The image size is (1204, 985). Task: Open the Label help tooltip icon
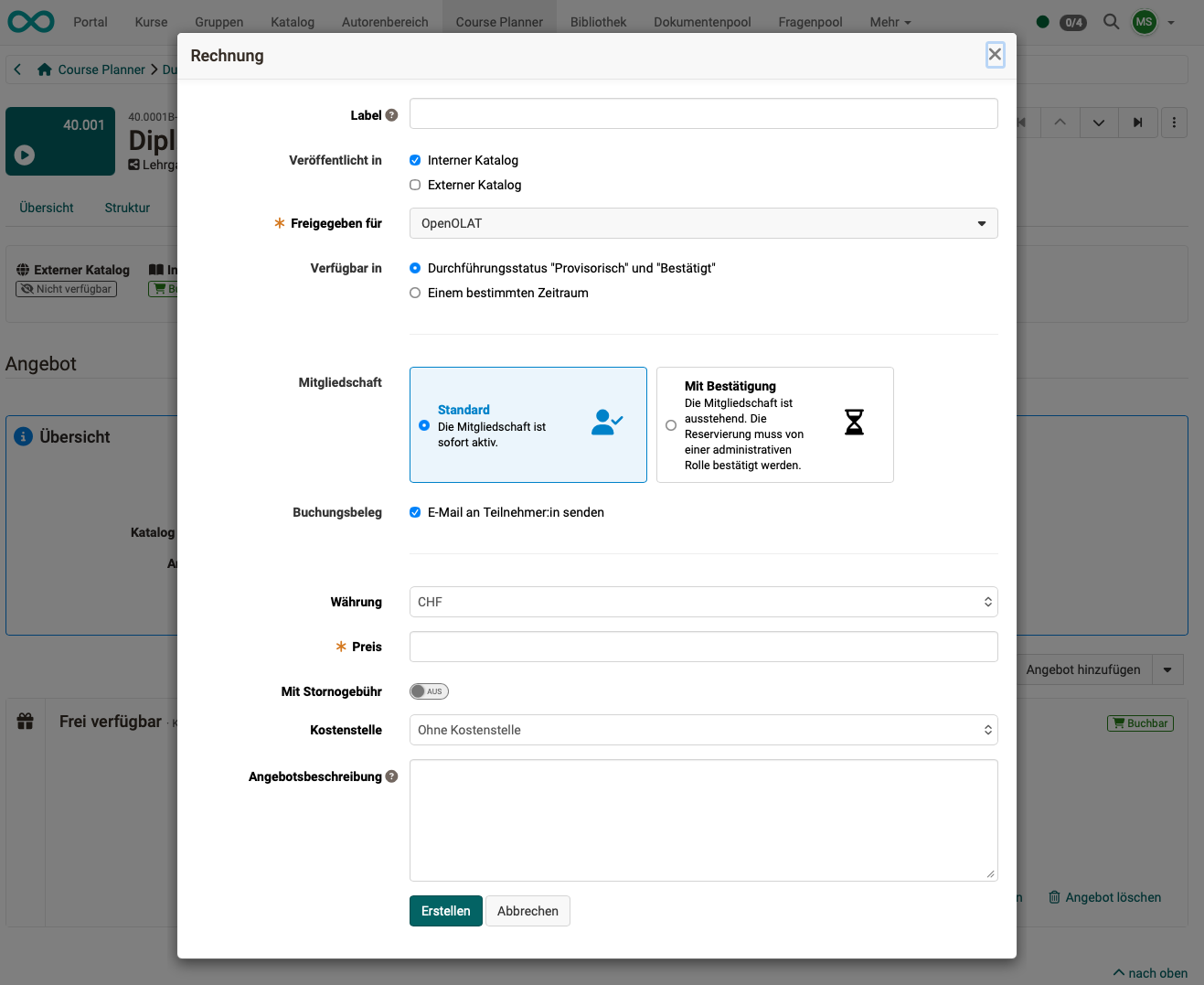(392, 115)
